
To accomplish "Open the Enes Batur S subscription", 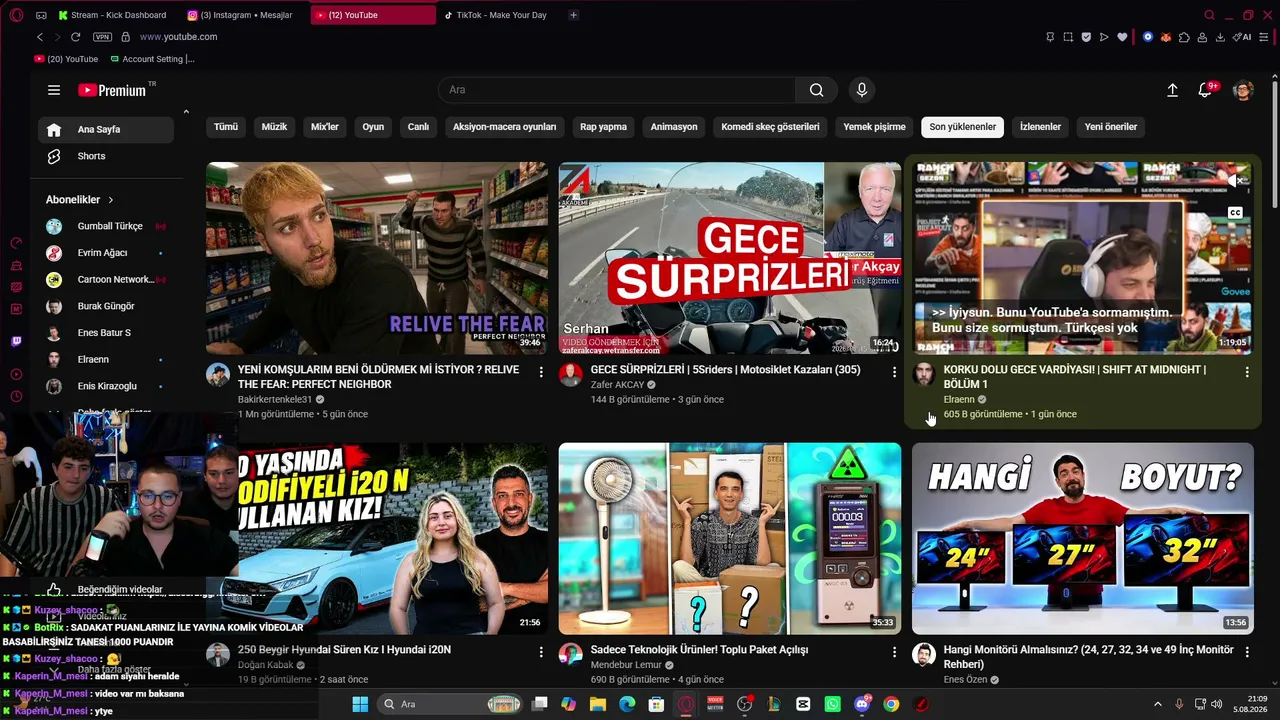I will [106, 333].
